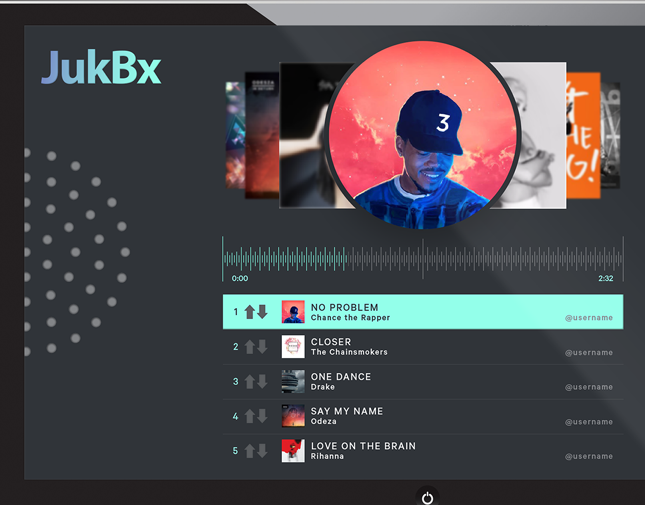
Task: Upvote Closer by The Chainsmokers
Action: click(x=250, y=347)
